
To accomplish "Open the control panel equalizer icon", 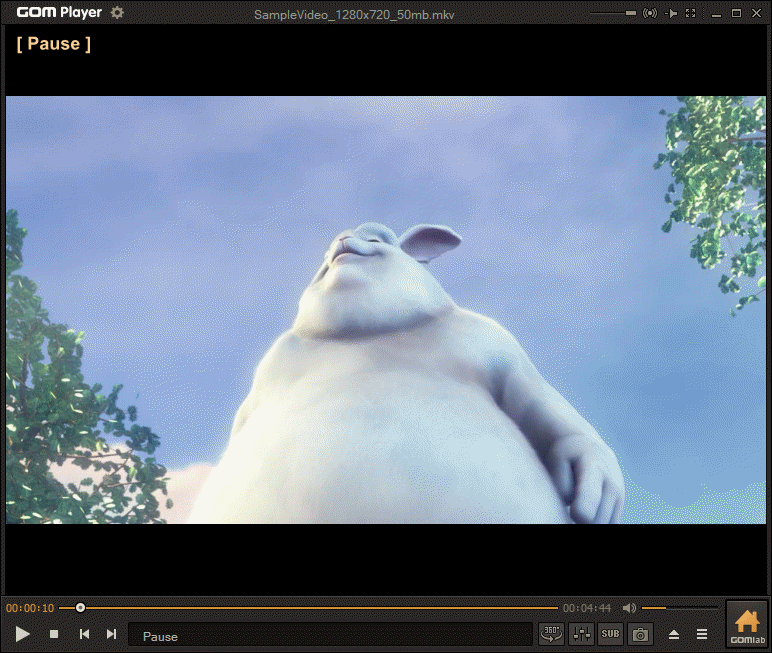I will (581, 634).
